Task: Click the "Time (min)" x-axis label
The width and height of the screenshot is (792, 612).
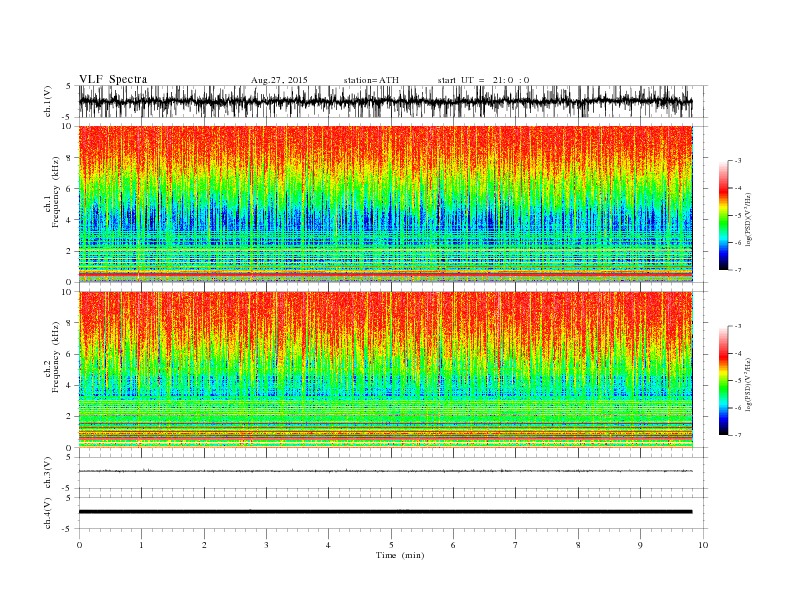Action: [400, 555]
